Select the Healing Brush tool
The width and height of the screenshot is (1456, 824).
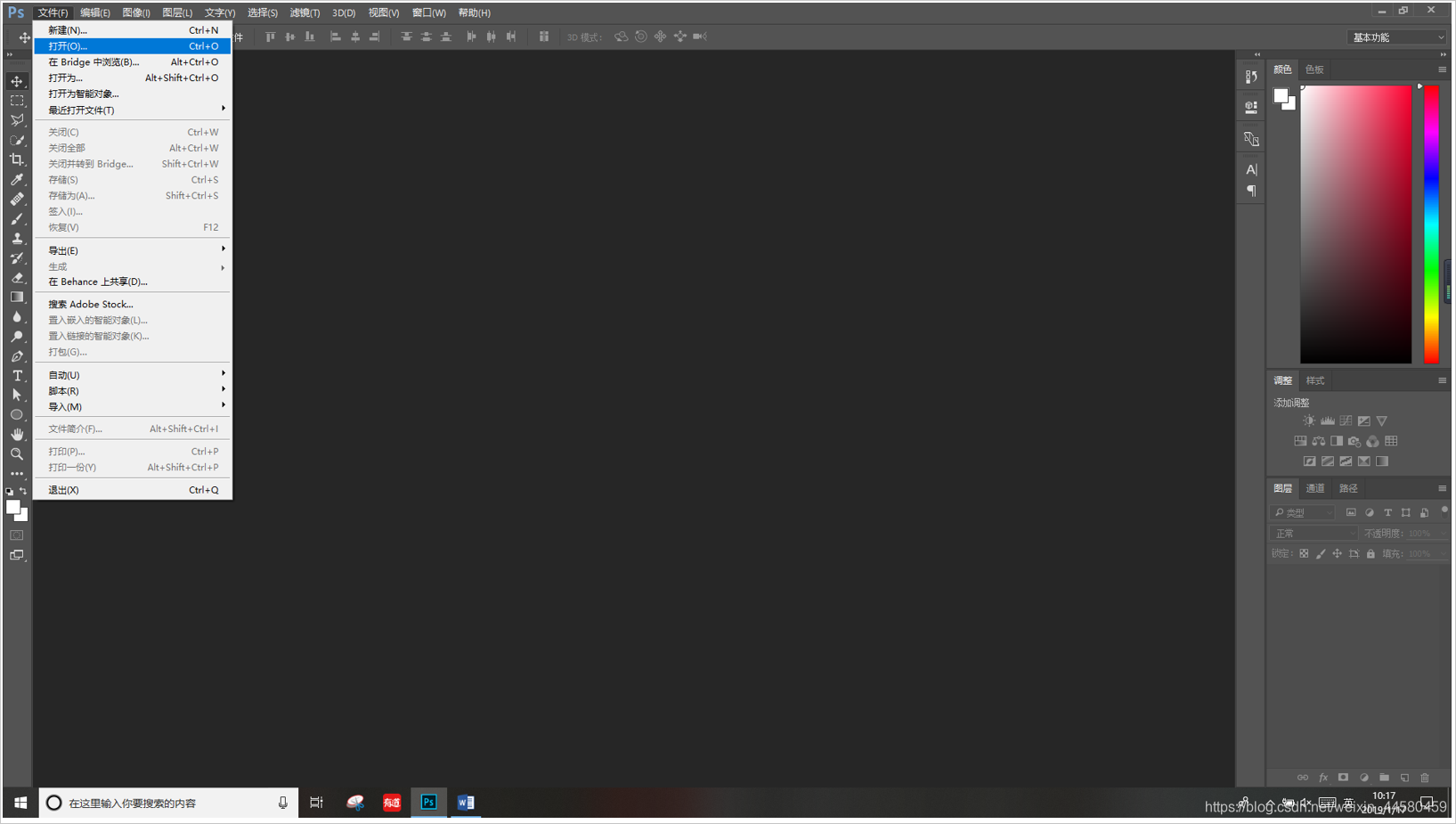point(17,199)
